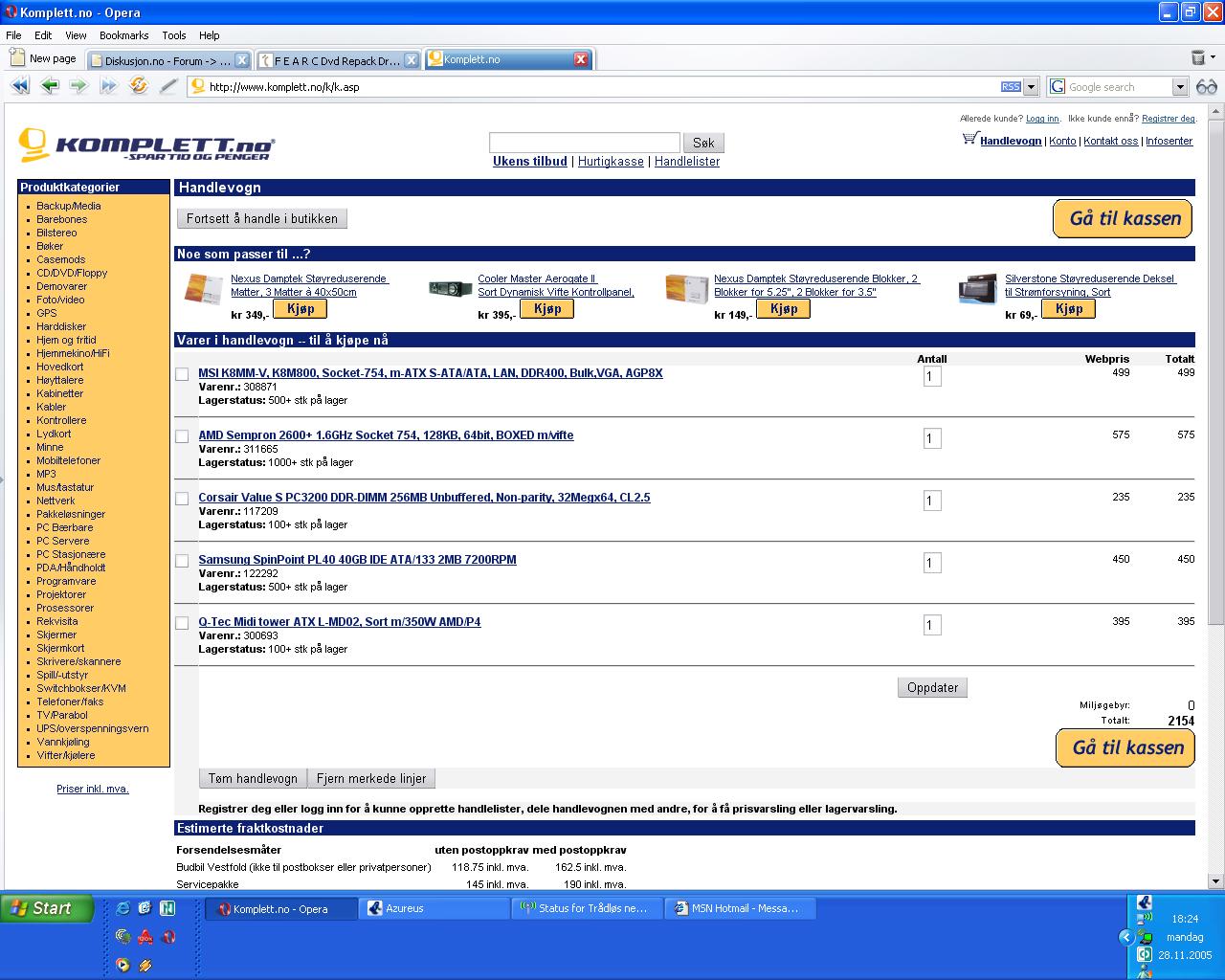Click the Outlook Express quick launch icon
The height and width of the screenshot is (980, 1225).
[145, 908]
